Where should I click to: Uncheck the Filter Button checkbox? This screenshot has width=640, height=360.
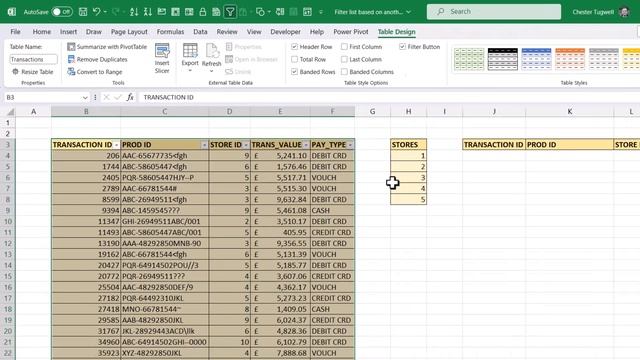pos(402,47)
